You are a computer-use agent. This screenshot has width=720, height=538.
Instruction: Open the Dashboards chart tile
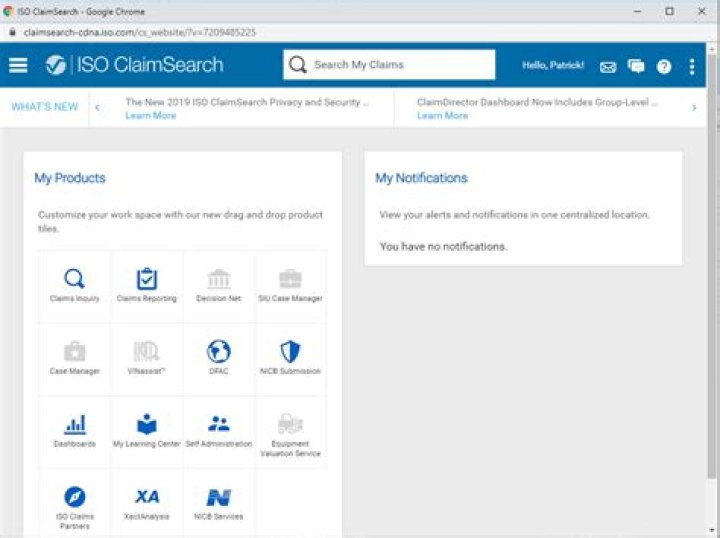(x=74, y=432)
